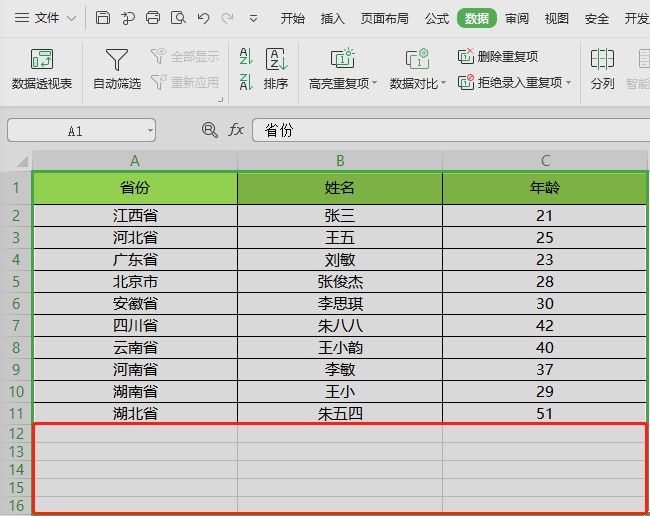
Task: Click the formula bar zoom icon
Action: pos(209,130)
